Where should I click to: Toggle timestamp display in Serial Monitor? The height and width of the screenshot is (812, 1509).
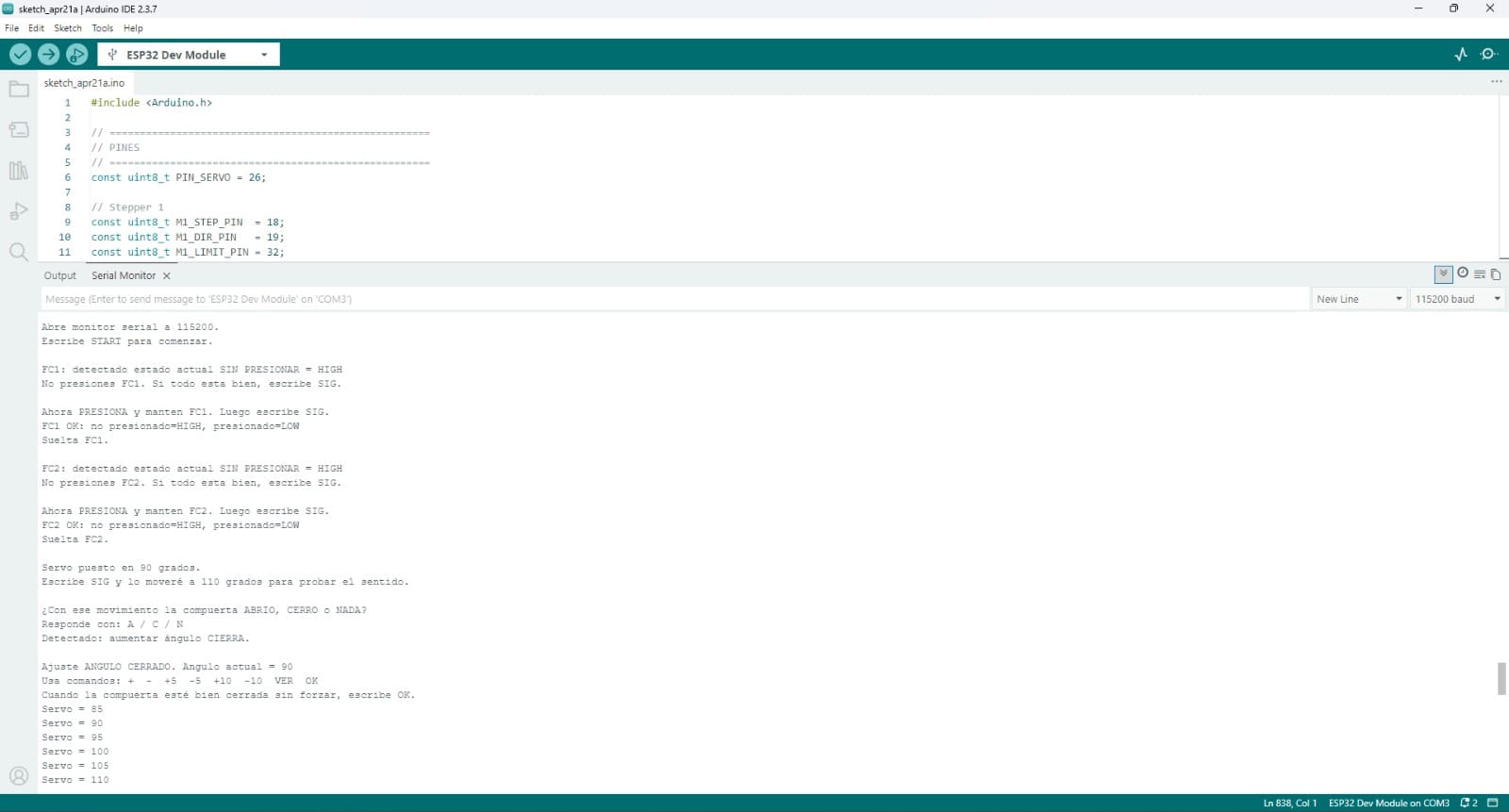coord(1463,273)
